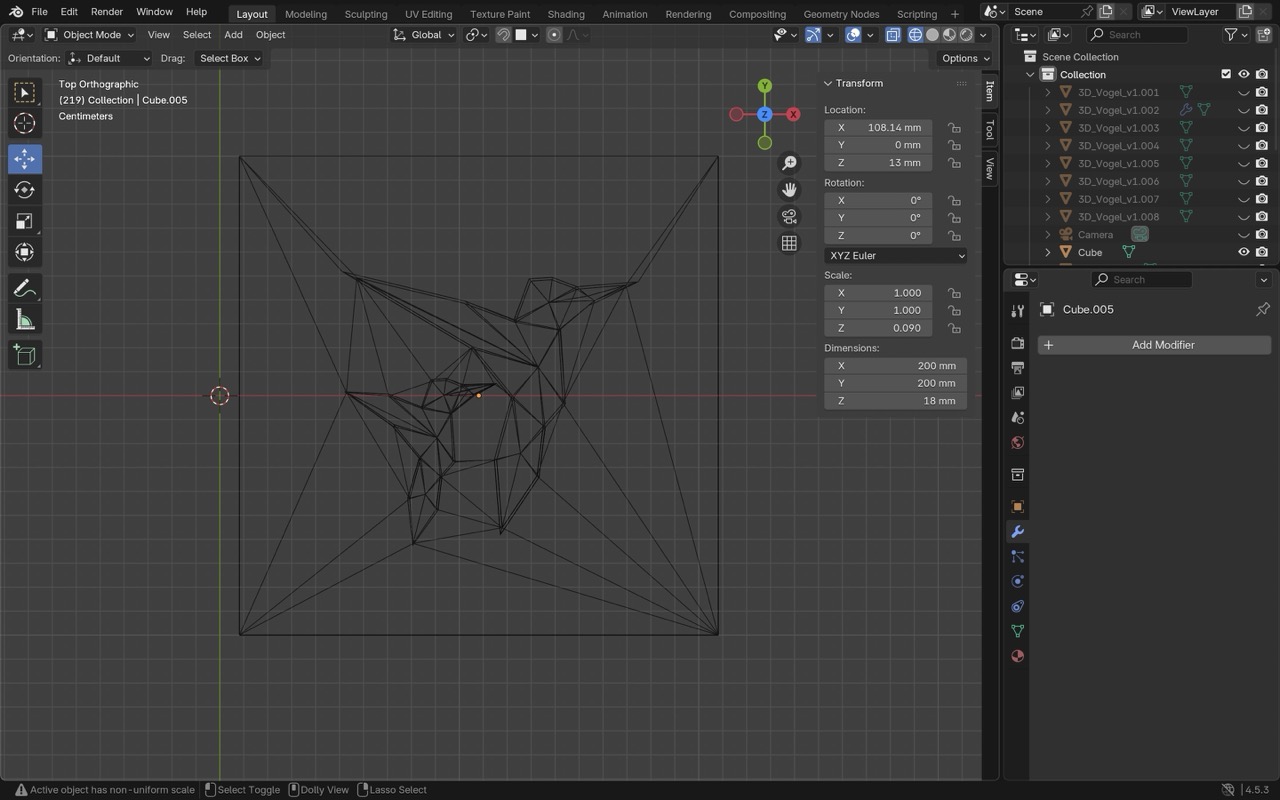Switch to the Sculpting workspace tab
The width and height of the screenshot is (1280, 800).
coord(365,14)
